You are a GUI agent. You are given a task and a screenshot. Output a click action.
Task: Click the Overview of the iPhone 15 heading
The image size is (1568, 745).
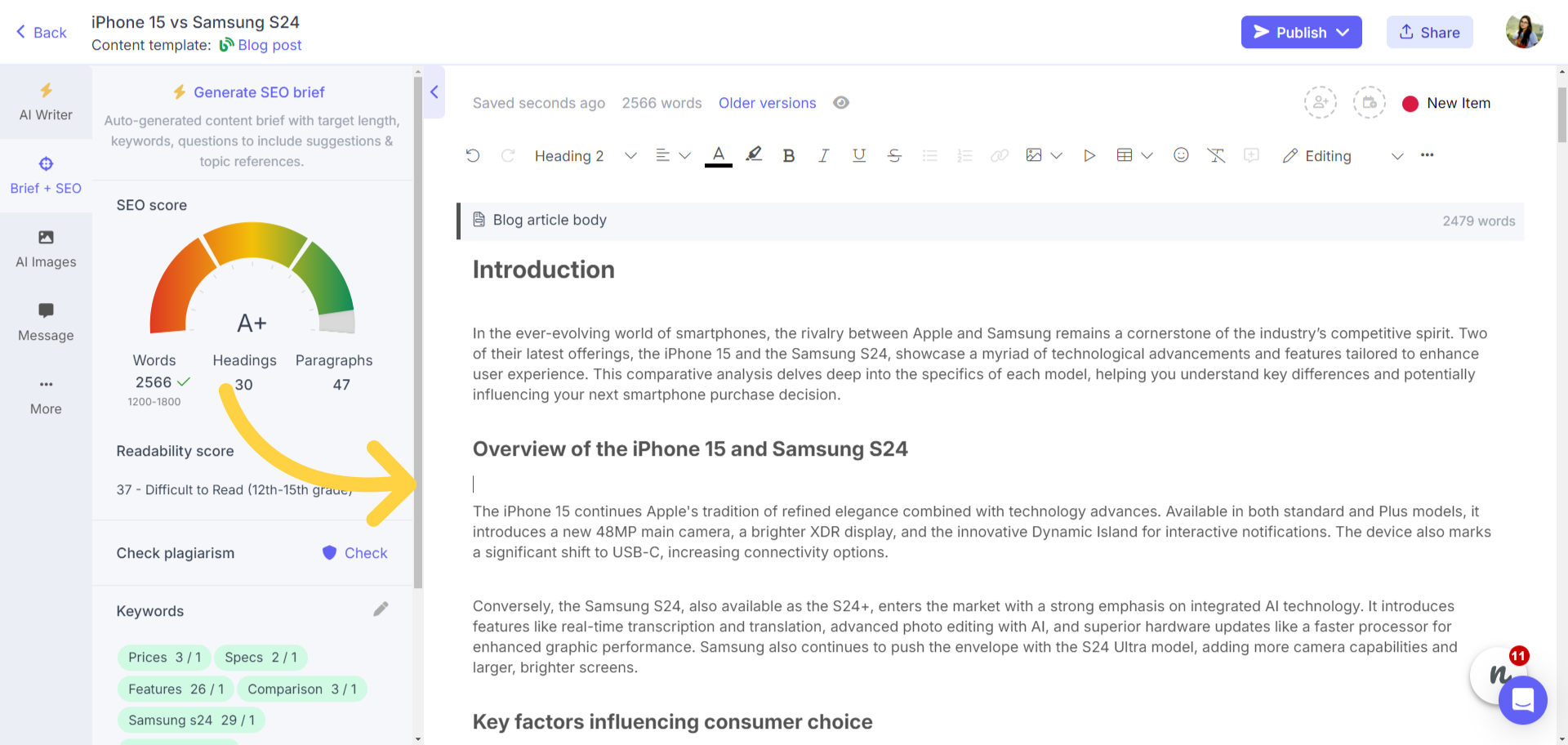(x=690, y=449)
